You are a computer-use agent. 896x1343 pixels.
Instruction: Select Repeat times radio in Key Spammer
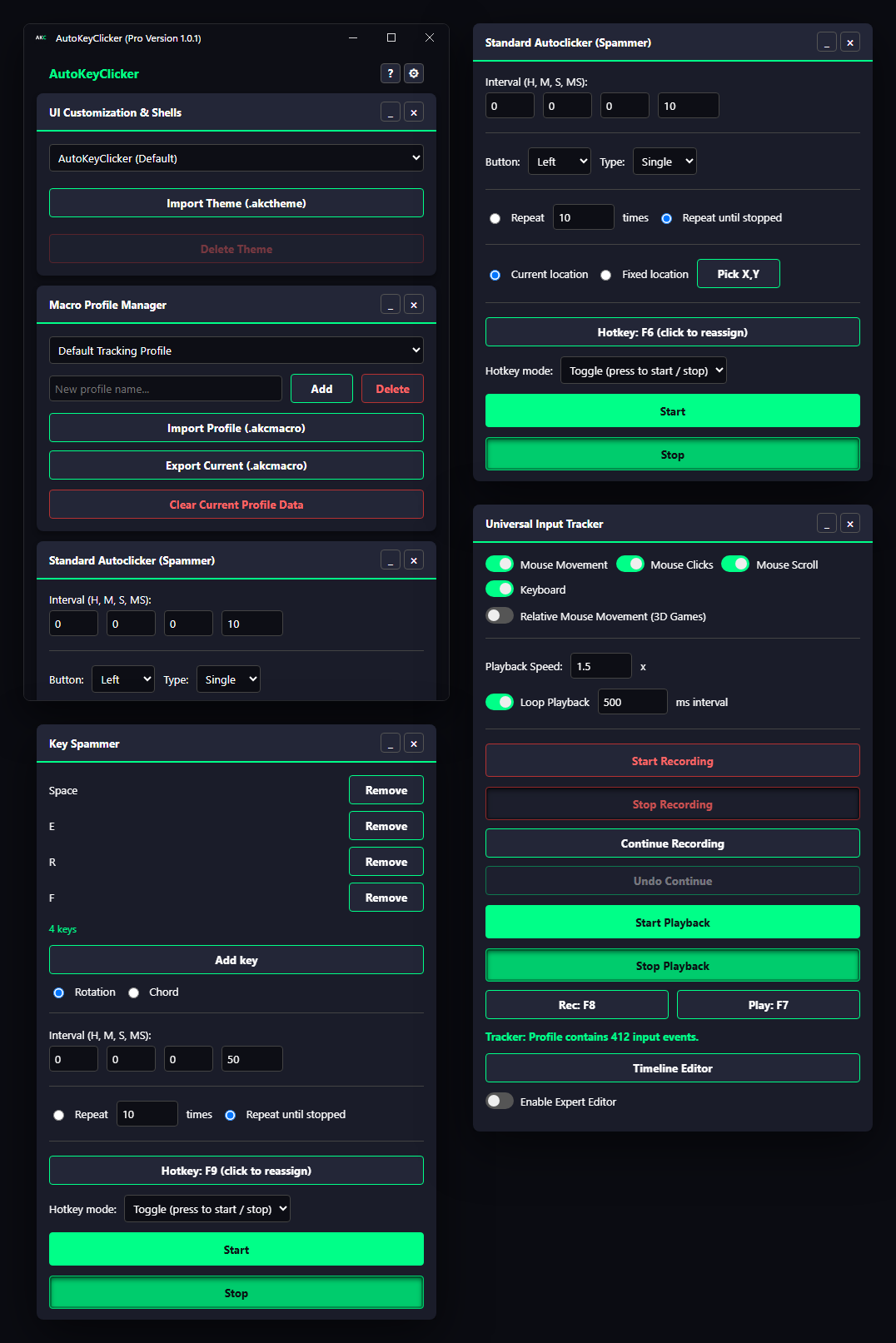(58, 1115)
